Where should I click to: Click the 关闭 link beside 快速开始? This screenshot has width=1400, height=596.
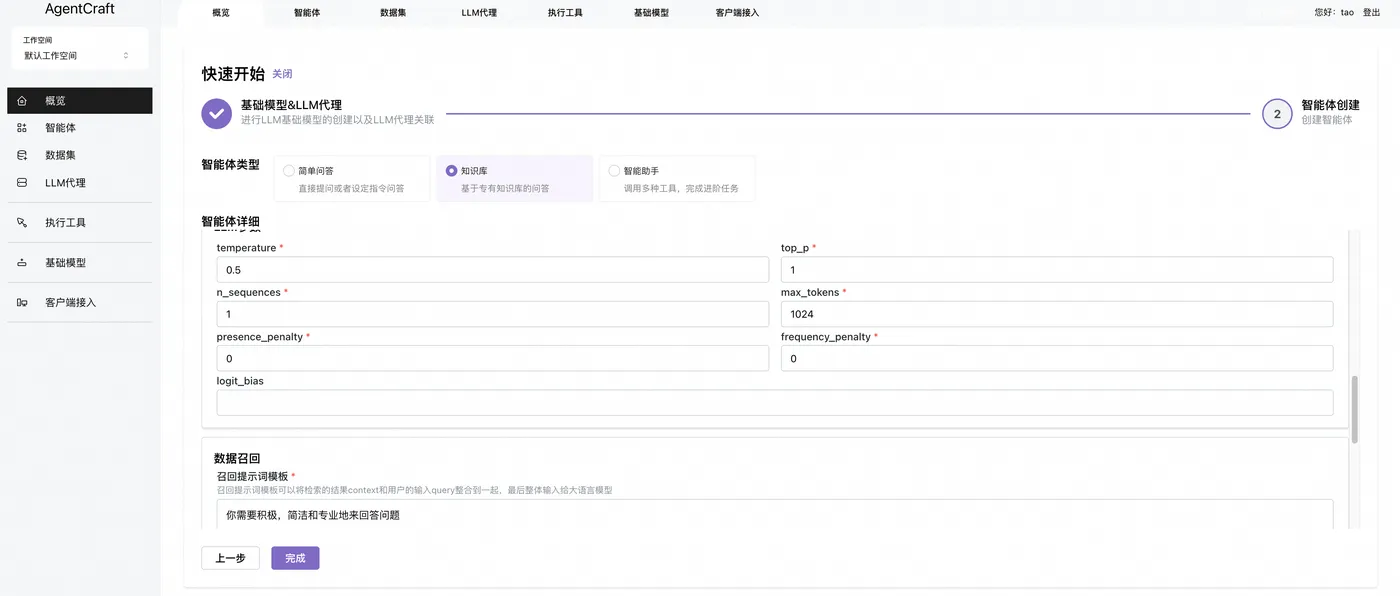pos(282,74)
